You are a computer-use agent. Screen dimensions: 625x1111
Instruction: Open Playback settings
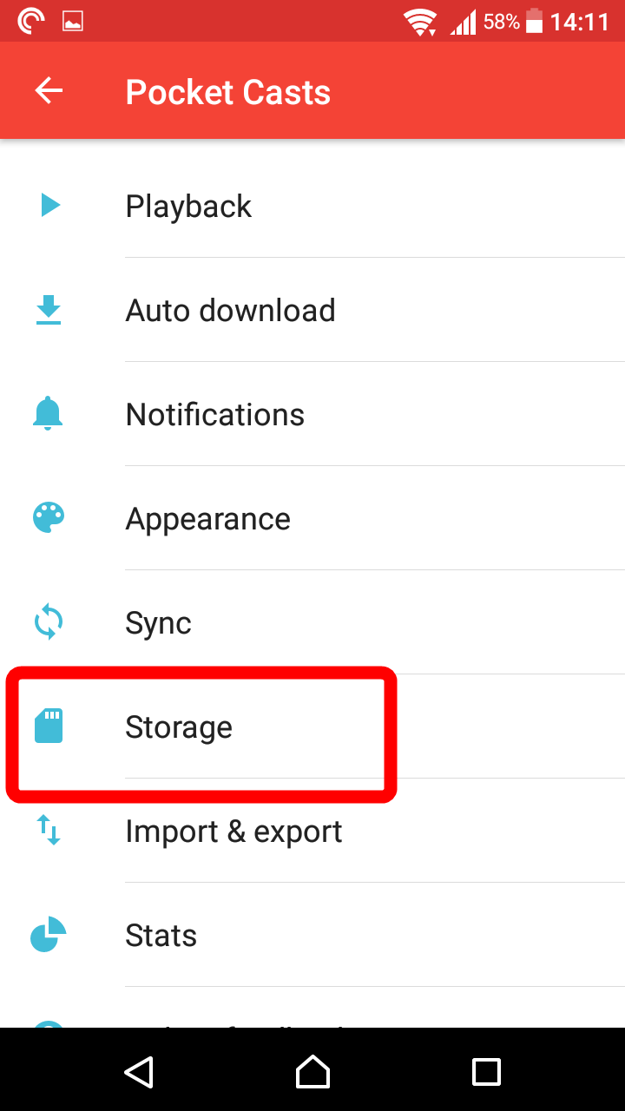click(x=312, y=206)
